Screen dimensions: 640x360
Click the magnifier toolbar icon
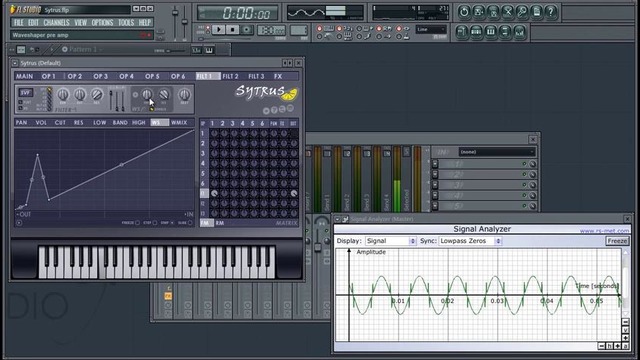(522, 12)
